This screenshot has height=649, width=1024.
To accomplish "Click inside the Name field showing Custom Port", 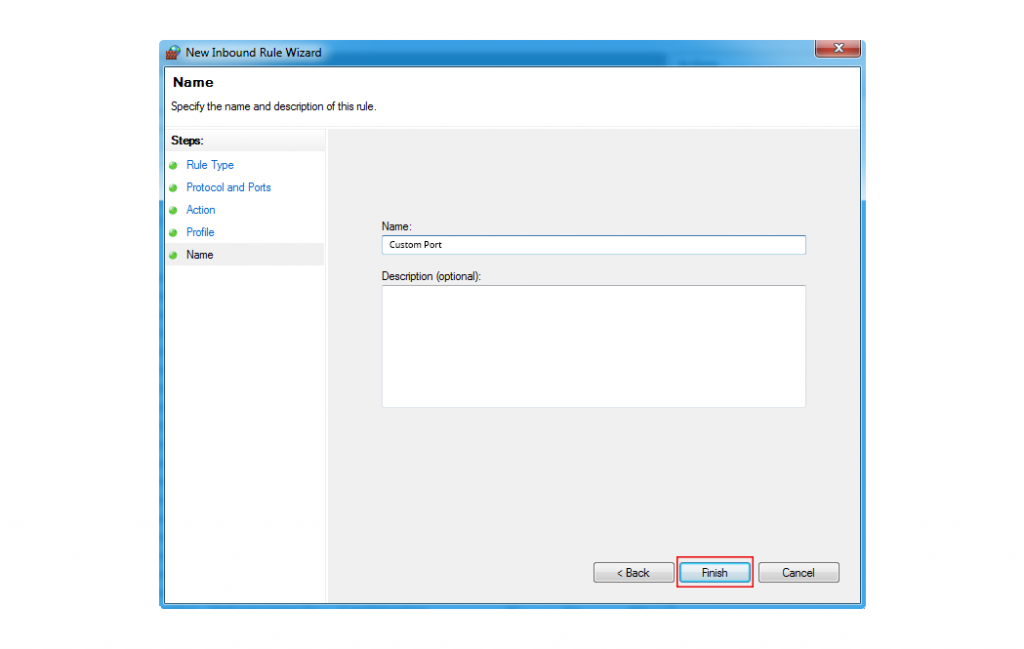I will [593, 244].
